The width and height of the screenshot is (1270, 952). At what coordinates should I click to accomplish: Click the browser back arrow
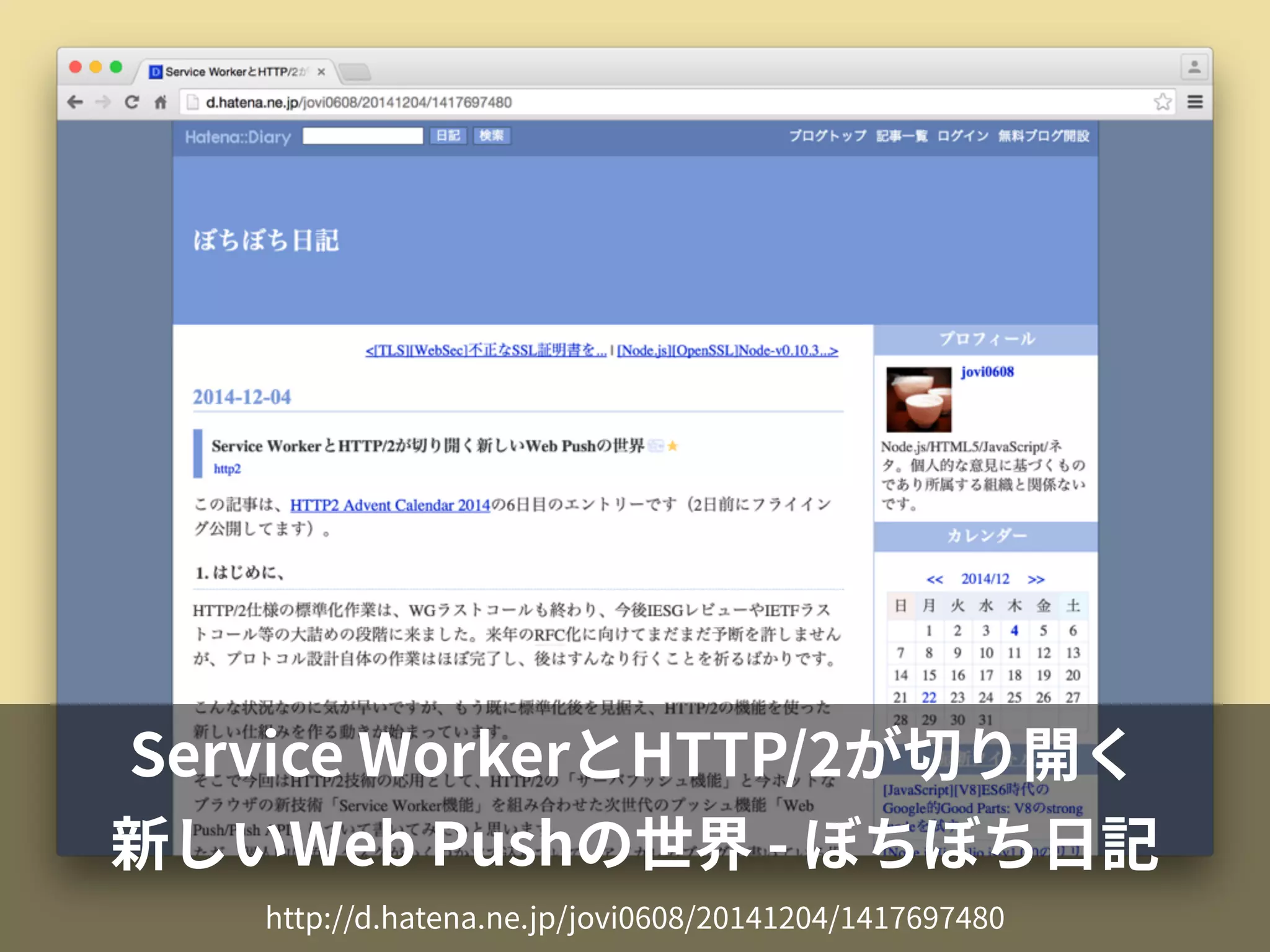(75, 102)
